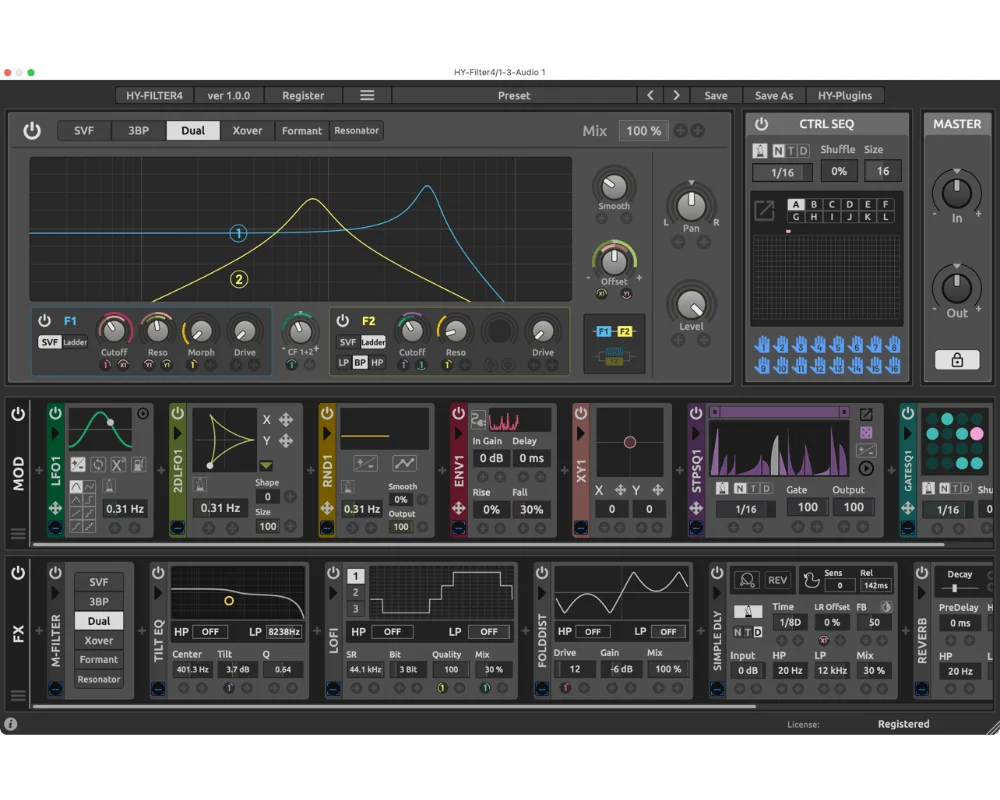Toggle the FX section power button
The image size is (1000, 800).
[x=18, y=572]
